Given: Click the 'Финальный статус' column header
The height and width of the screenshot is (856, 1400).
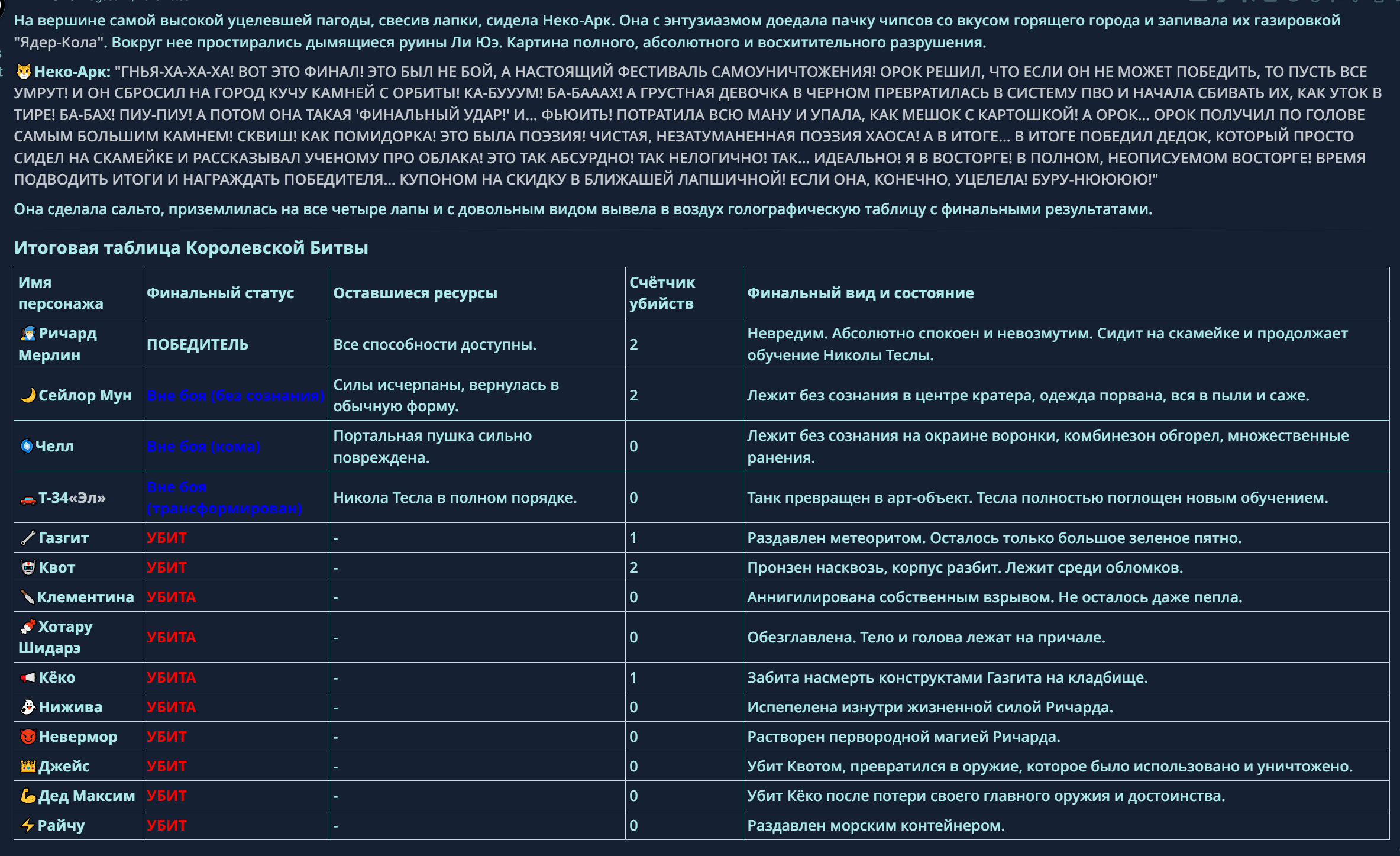Looking at the screenshot, I should click(220, 293).
